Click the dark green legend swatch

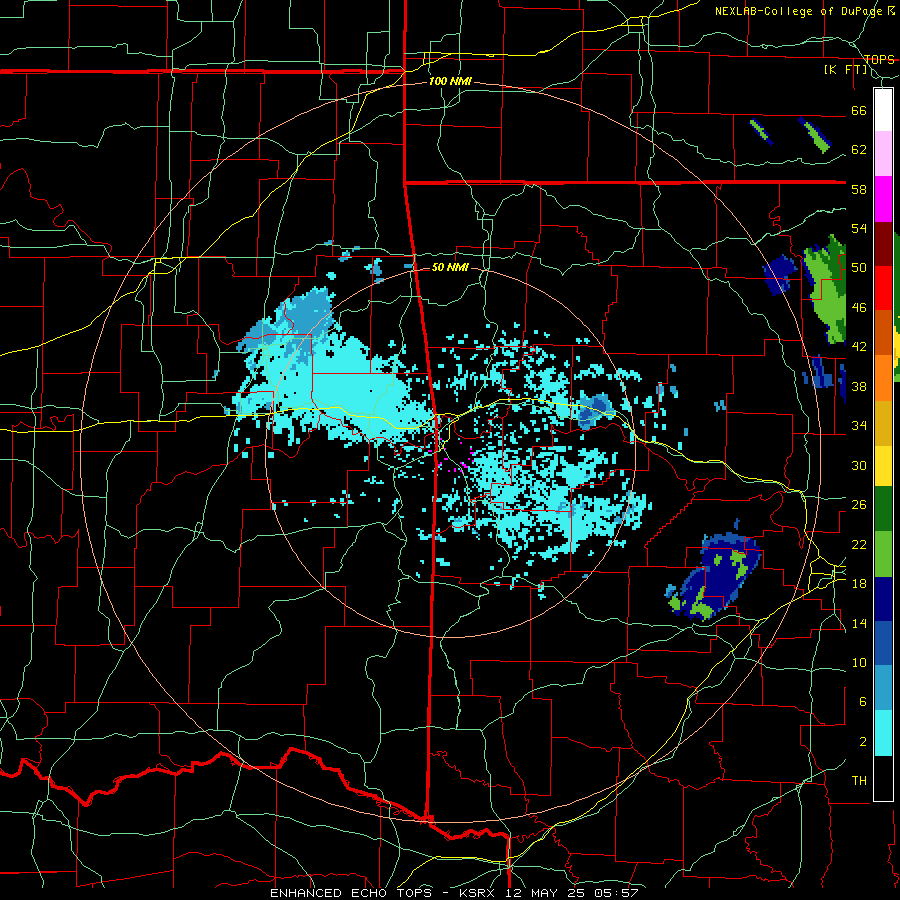883,508
